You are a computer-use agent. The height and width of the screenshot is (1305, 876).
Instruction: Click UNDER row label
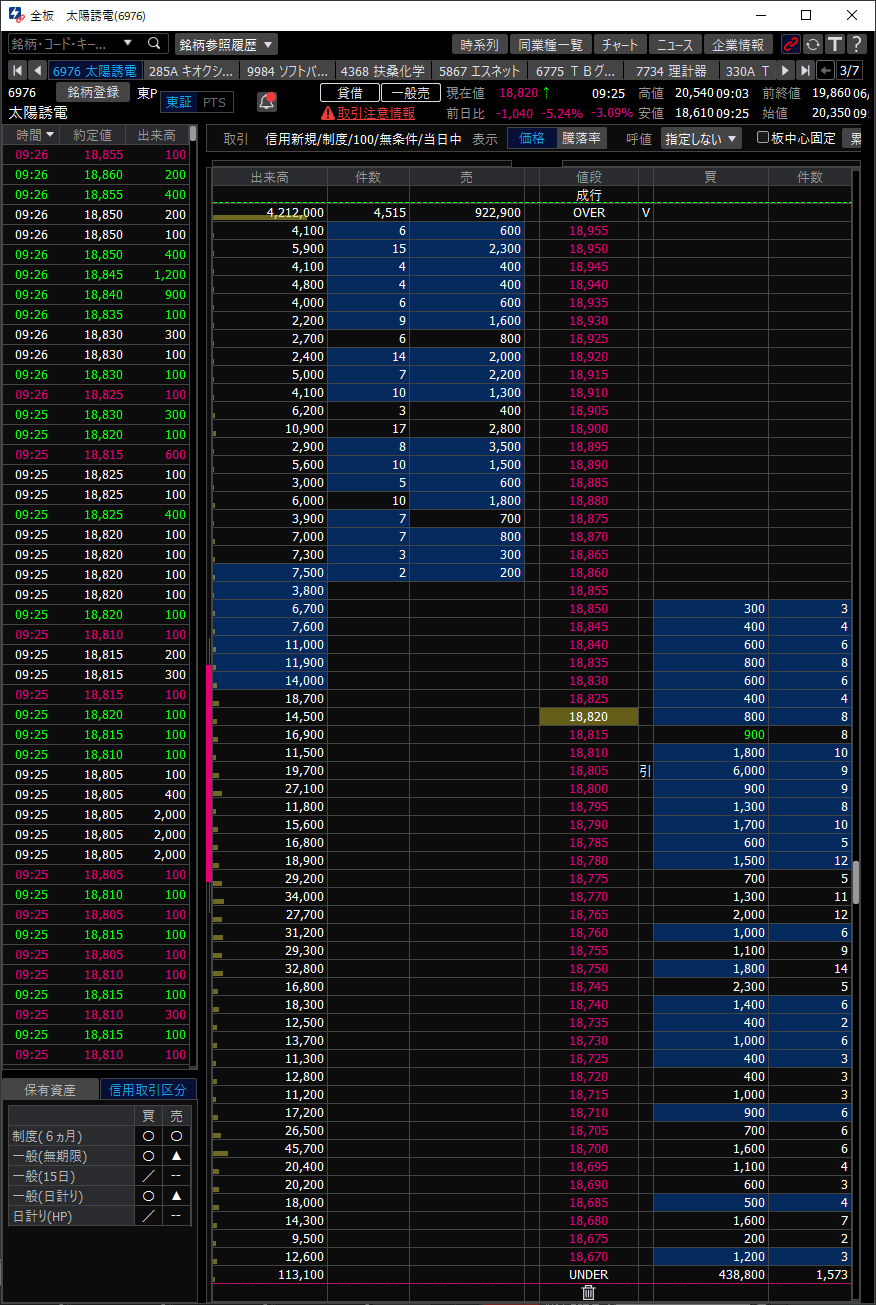pos(589,1274)
